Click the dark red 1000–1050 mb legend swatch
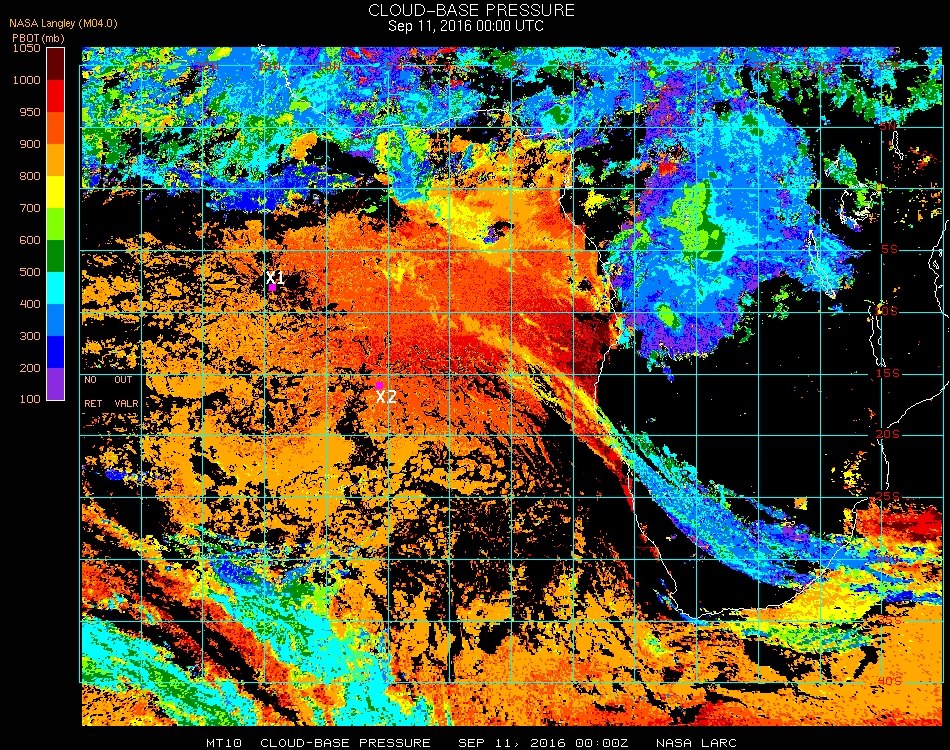The width and height of the screenshot is (950, 750). coord(55,64)
